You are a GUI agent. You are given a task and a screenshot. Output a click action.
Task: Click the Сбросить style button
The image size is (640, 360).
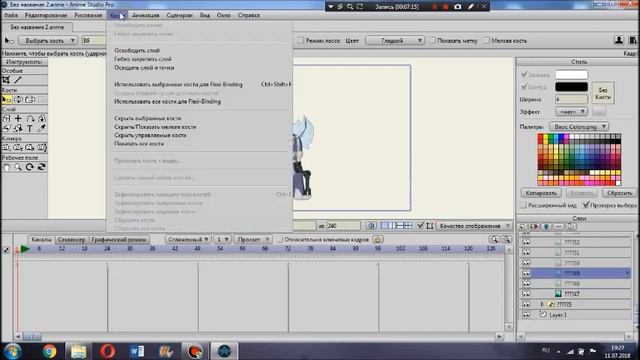(619, 193)
